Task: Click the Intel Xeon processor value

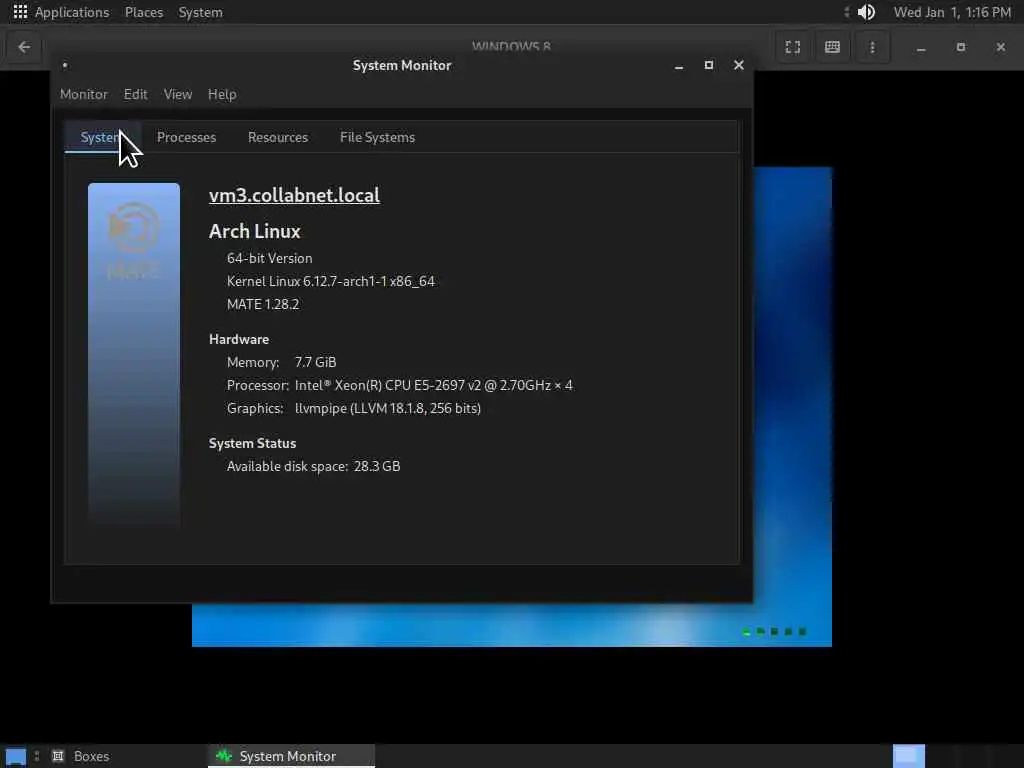Action: click(x=434, y=385)
